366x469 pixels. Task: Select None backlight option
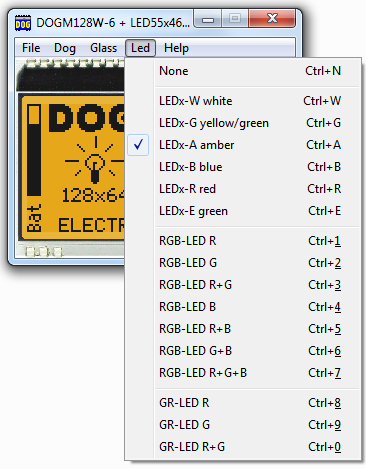point(243,71)
